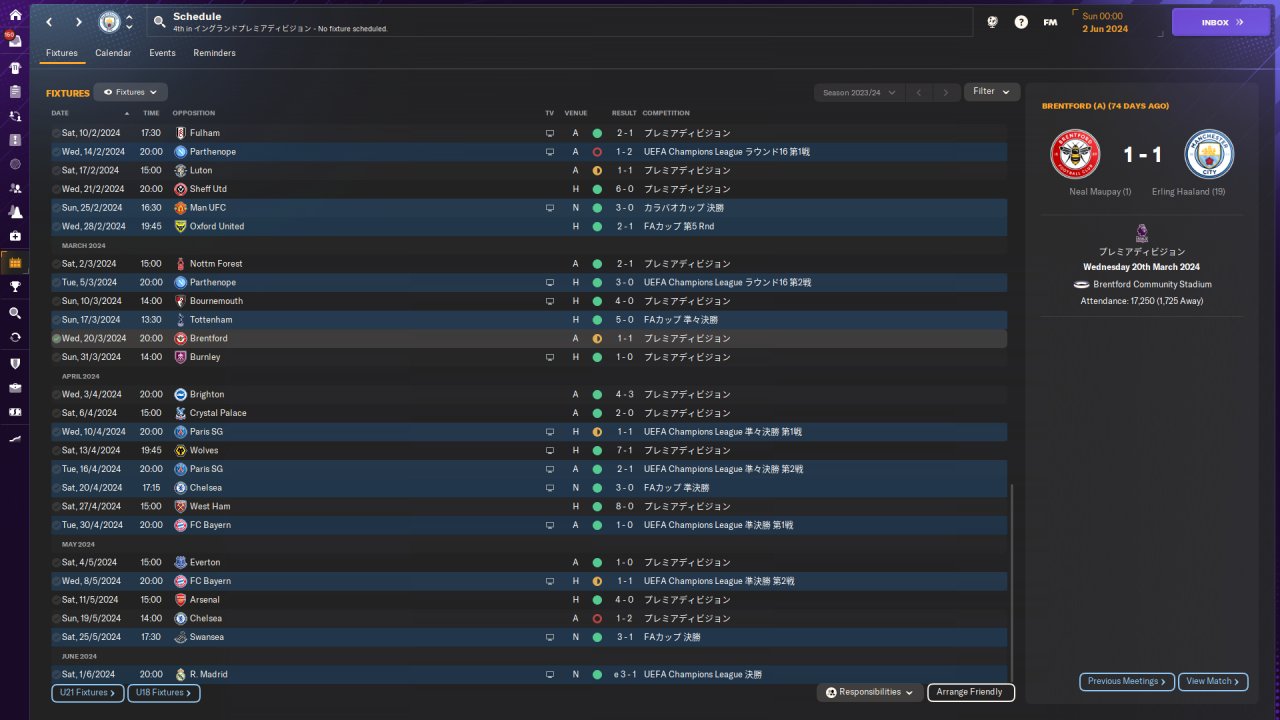This screenshot has width=1280, height=720.
Task: Click the Manchester City club badge in header
Action: point(108,22)
